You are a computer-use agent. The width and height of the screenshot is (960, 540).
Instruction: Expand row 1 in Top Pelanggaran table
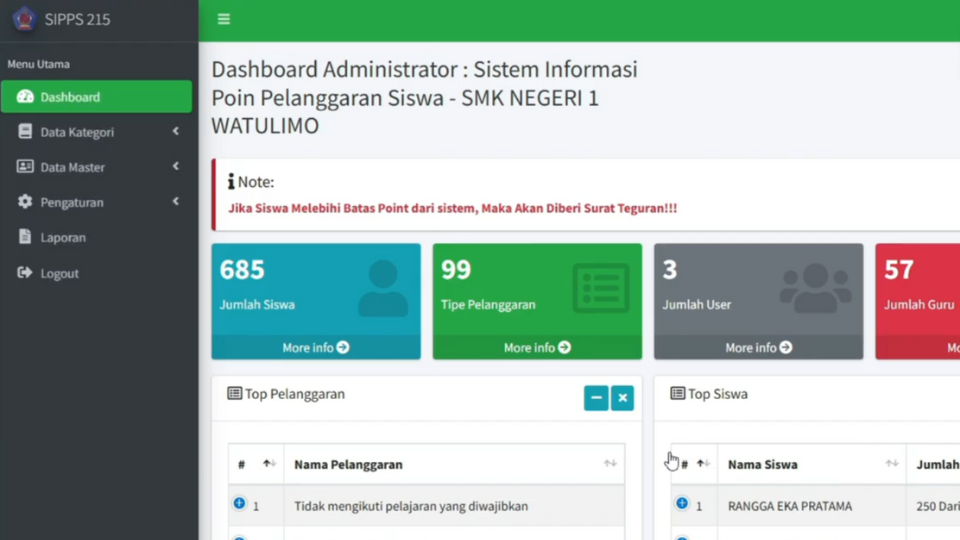pyautogui.click(x=239, y=504)
